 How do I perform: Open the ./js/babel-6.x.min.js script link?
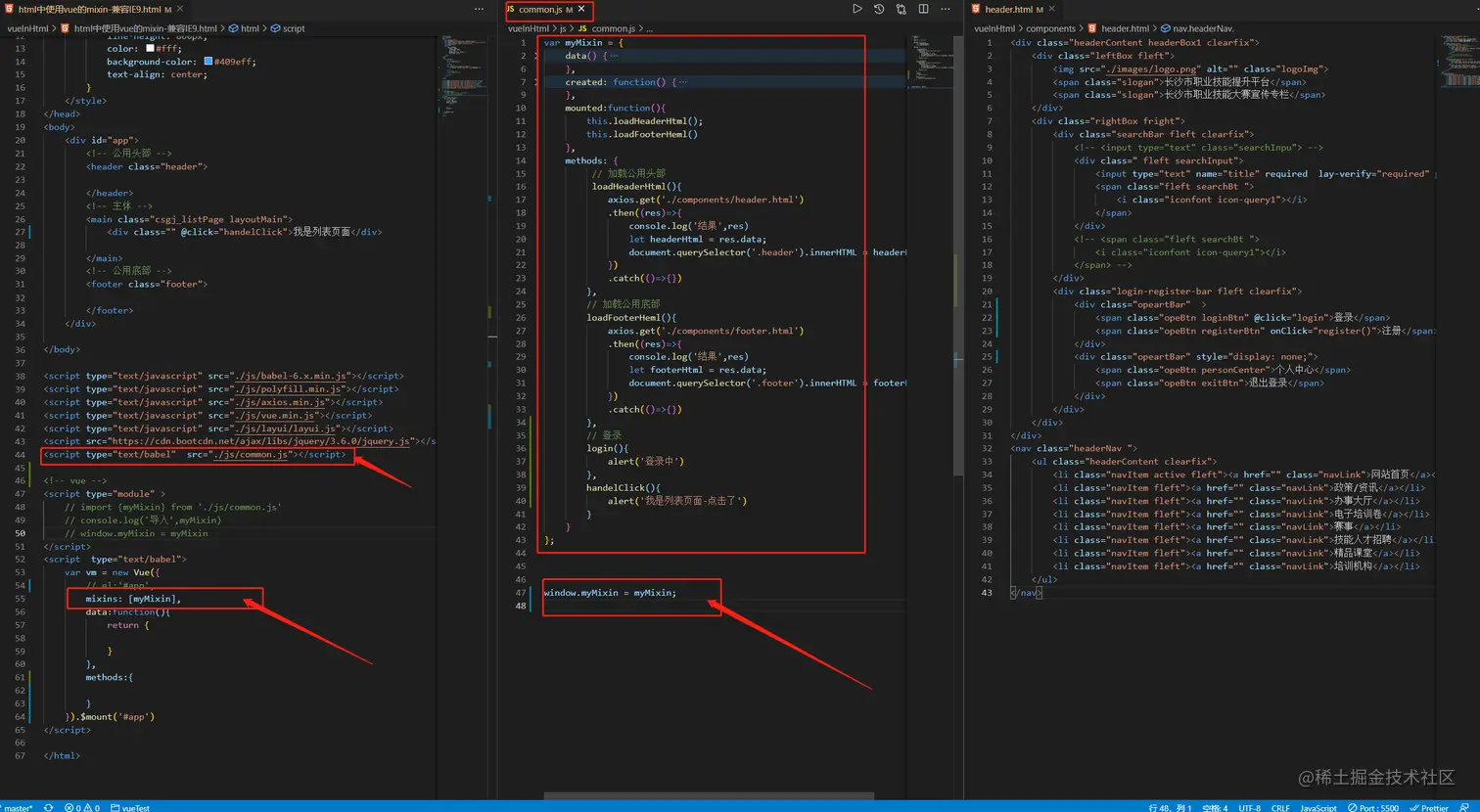click(x=293, y=376)
